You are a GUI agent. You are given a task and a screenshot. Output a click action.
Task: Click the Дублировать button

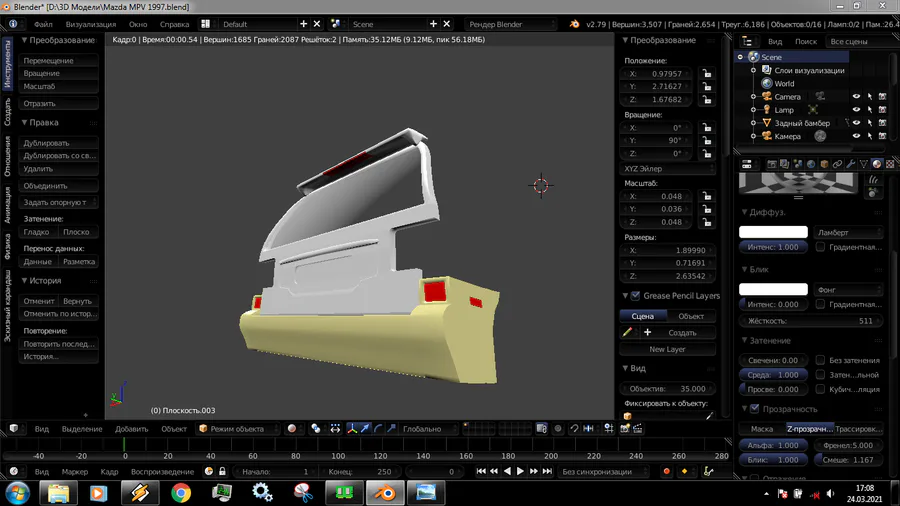(x=59, y=143)
